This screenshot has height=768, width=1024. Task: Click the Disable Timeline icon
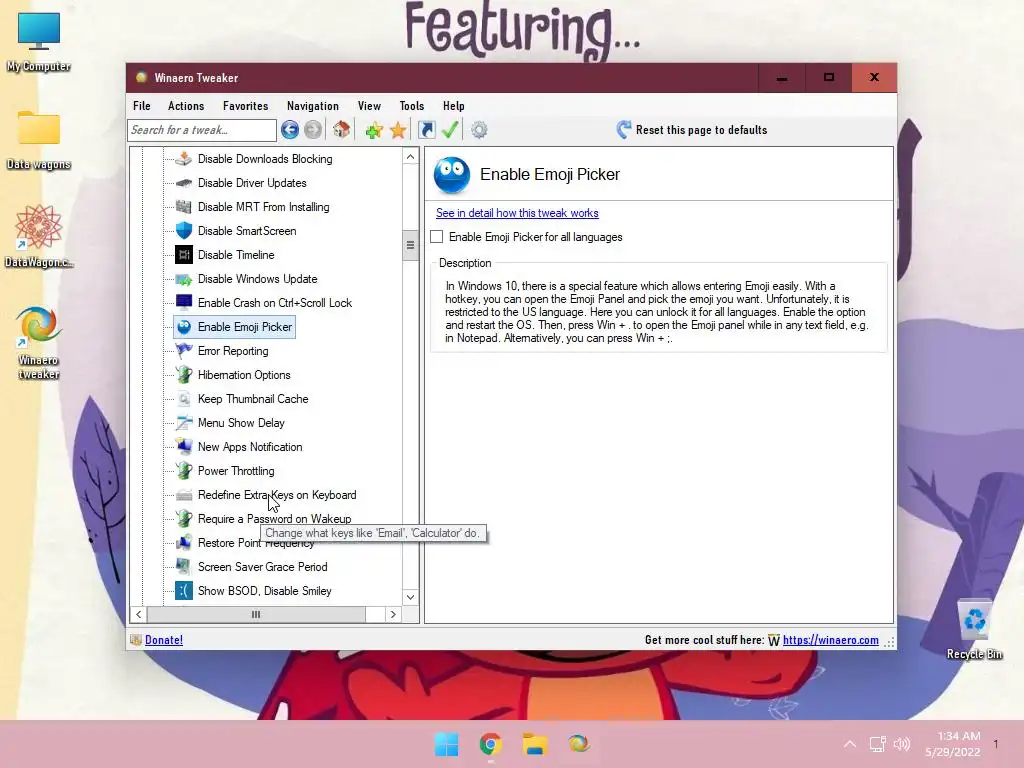184,255
